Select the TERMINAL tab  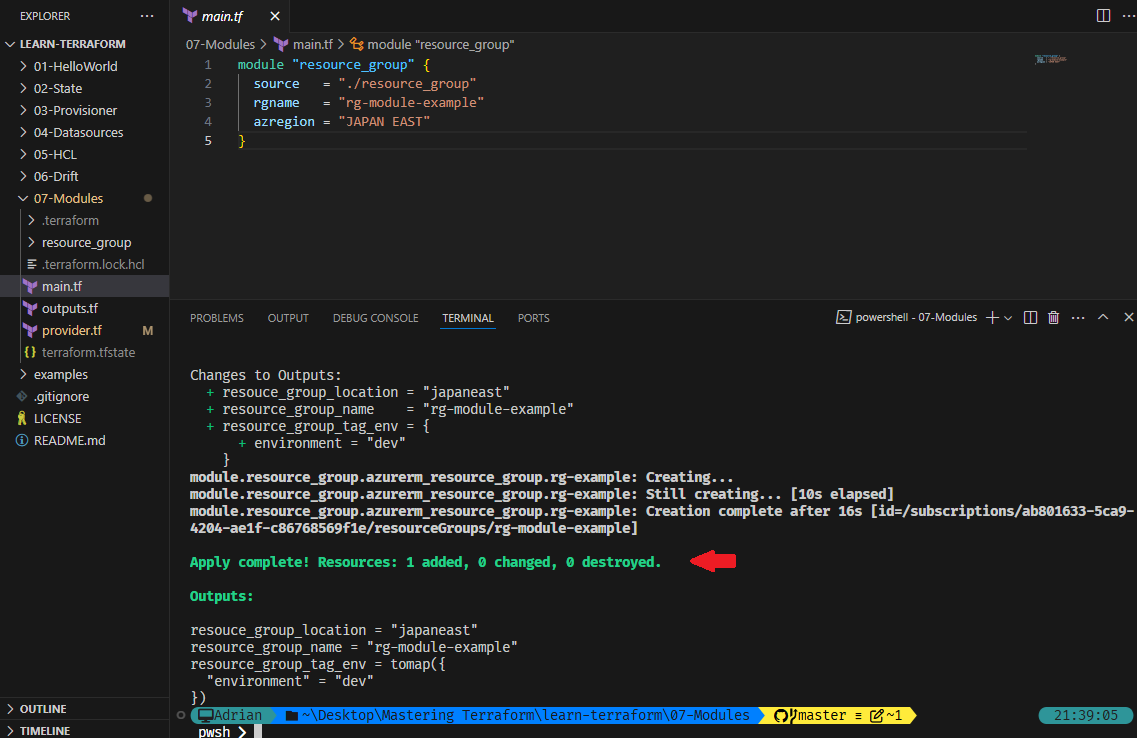[468, 318]
